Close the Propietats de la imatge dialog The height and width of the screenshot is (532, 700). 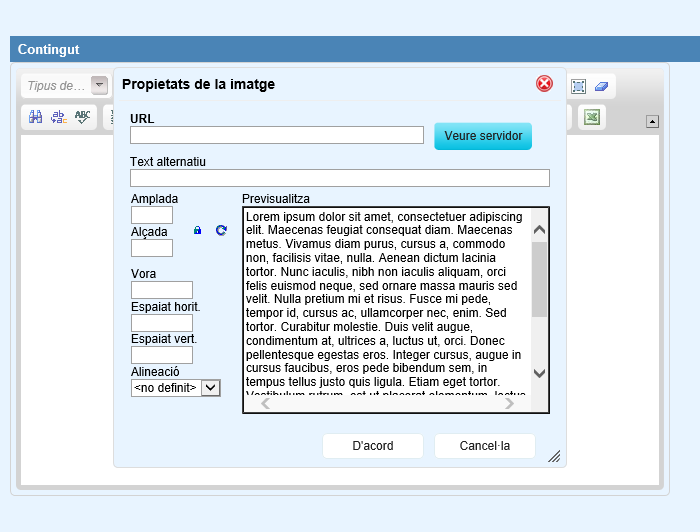coord(544,84)
